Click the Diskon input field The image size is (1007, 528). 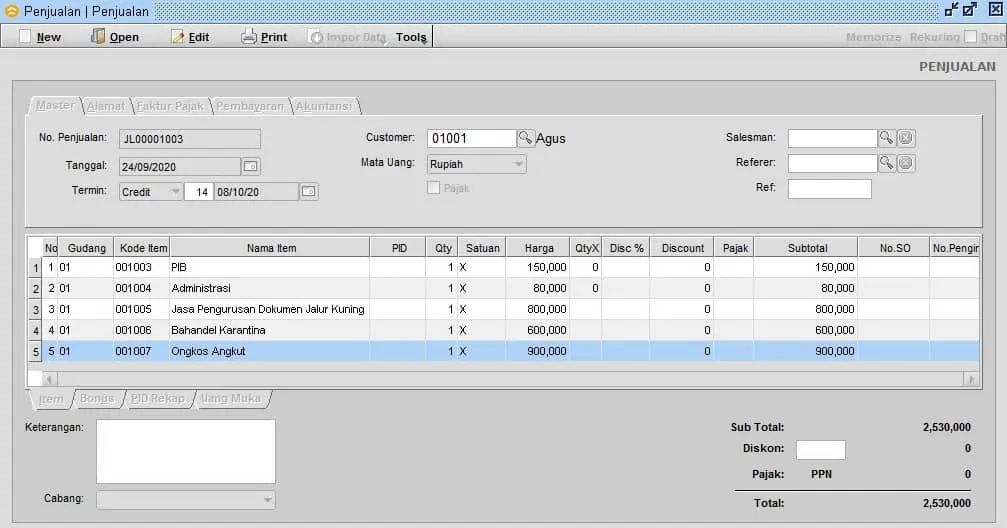click(821, 450)
